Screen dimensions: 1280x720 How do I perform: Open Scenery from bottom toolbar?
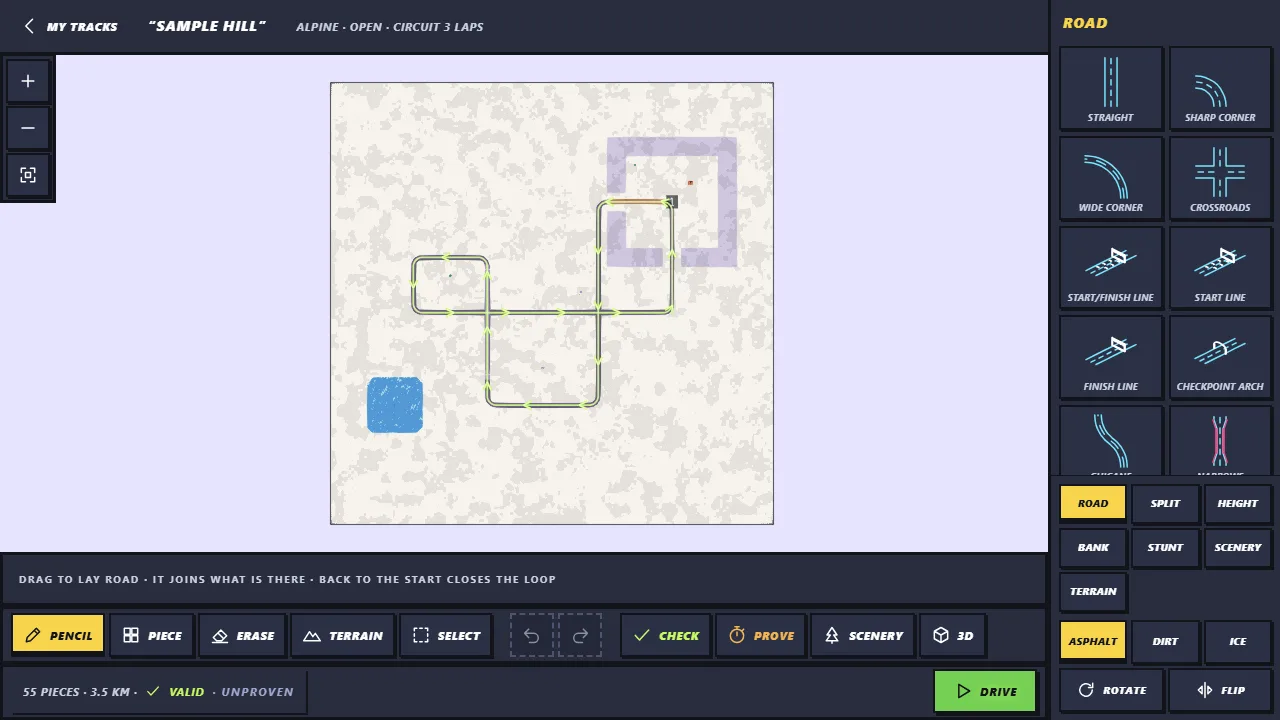(x=863, y=635)
